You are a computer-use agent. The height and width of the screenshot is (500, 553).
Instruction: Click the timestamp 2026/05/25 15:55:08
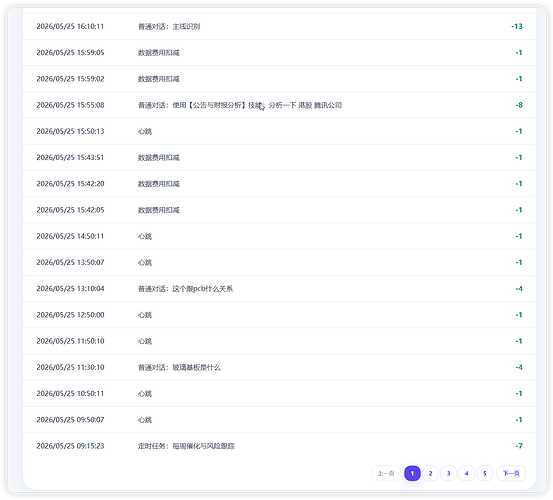click(x=70, y=105)
